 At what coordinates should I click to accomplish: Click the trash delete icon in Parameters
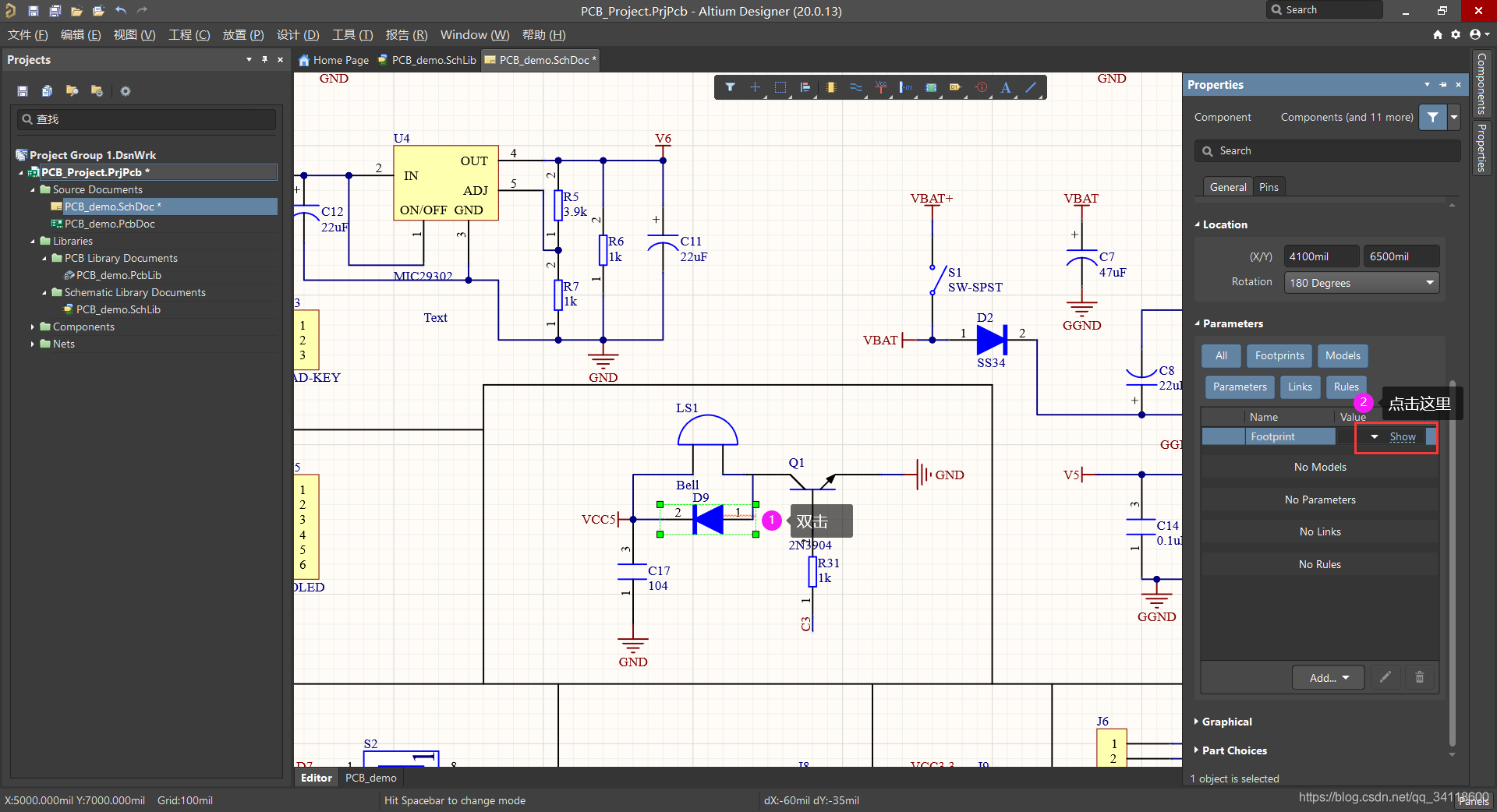(1420, 677)
